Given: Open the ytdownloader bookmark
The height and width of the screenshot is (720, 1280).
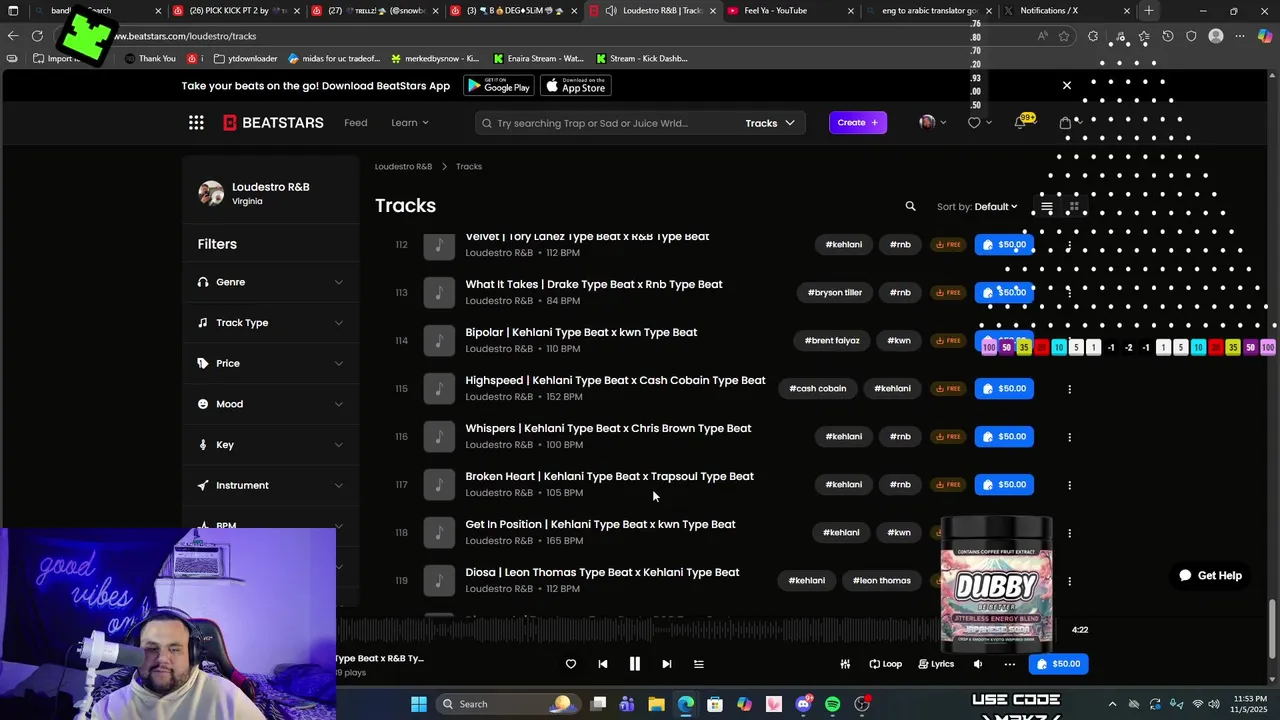Looking at the screenshot, I should tap(245, 59).
